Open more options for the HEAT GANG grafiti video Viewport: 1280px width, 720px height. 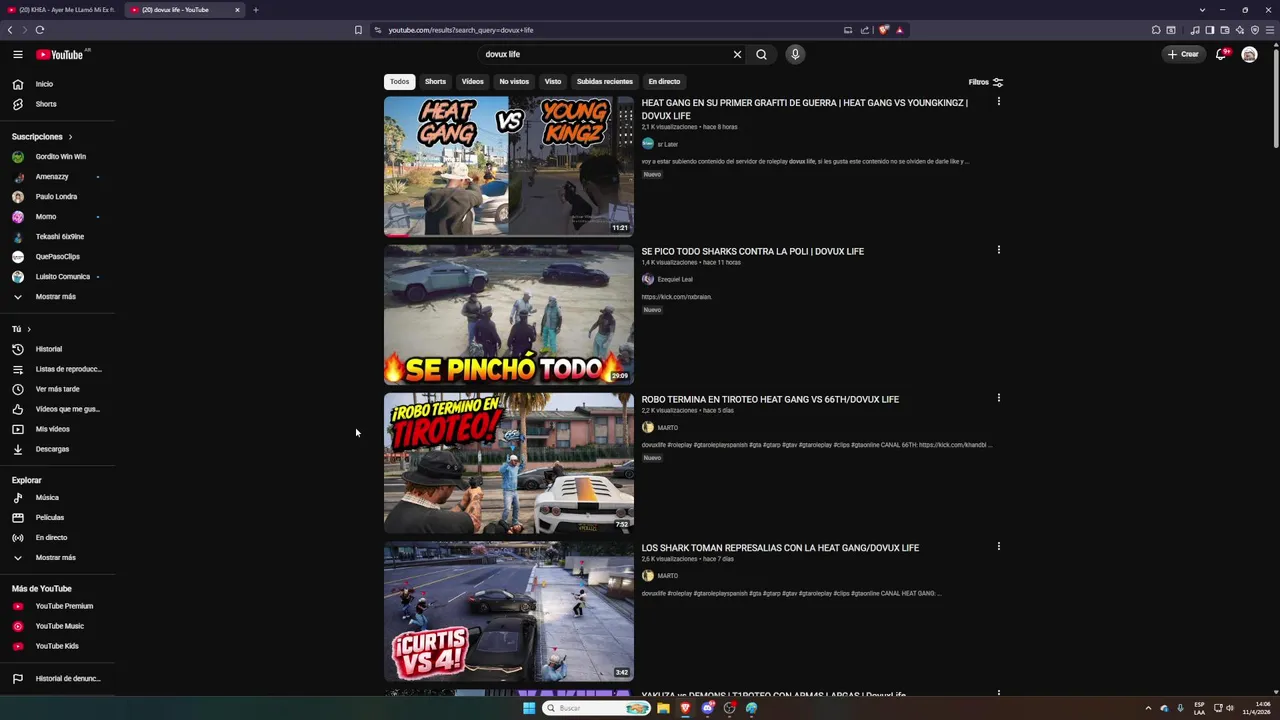pyautogui.click(x=998, y=102)
